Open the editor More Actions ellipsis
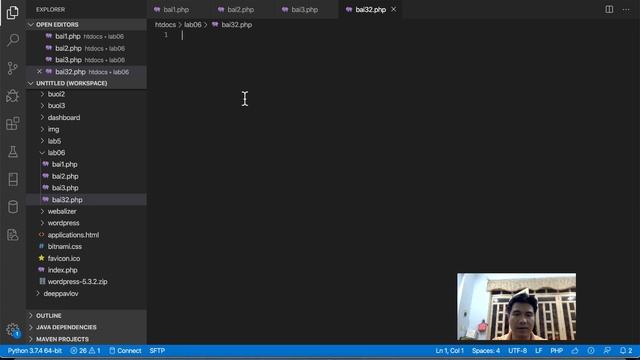Image resolution: width=640 pixels, height=360 pixels. pyautogui.click(x=626, y=9)
